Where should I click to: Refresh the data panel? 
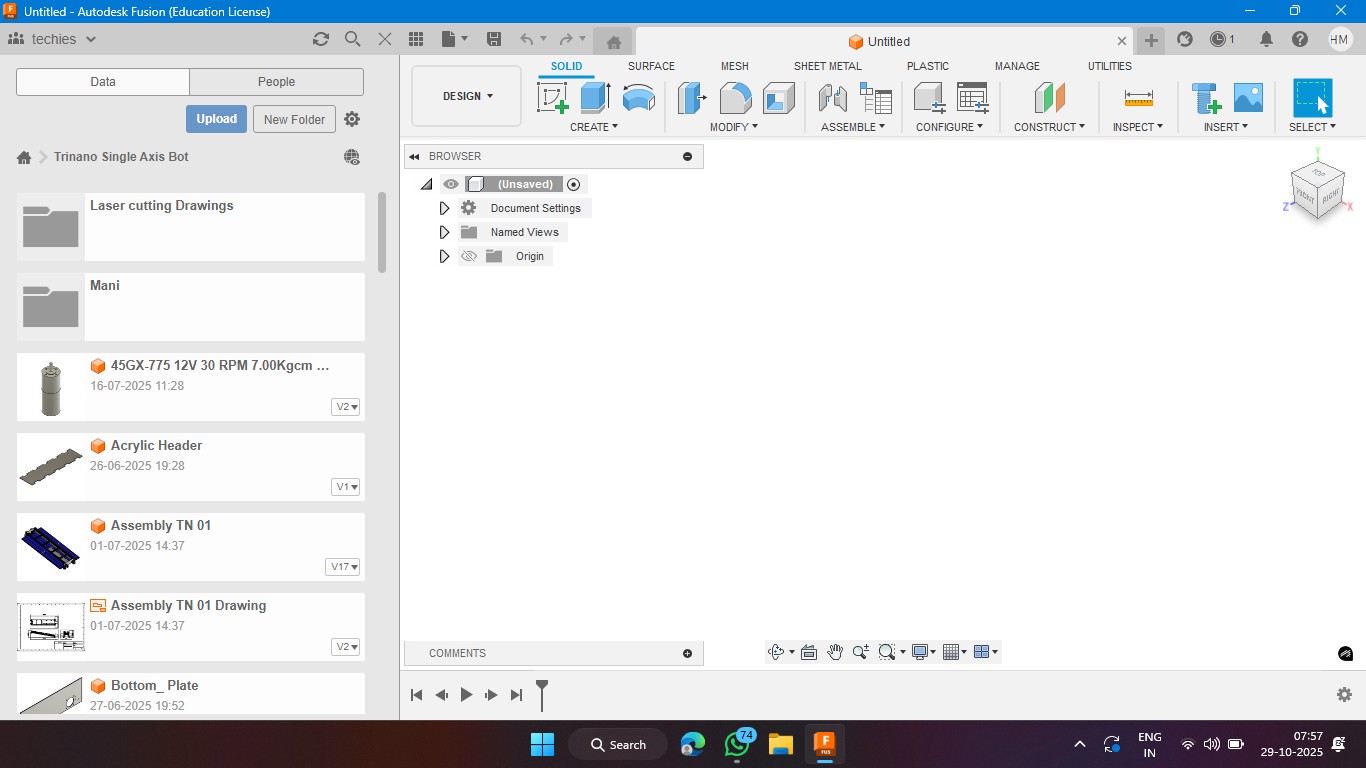pos(320,39)
